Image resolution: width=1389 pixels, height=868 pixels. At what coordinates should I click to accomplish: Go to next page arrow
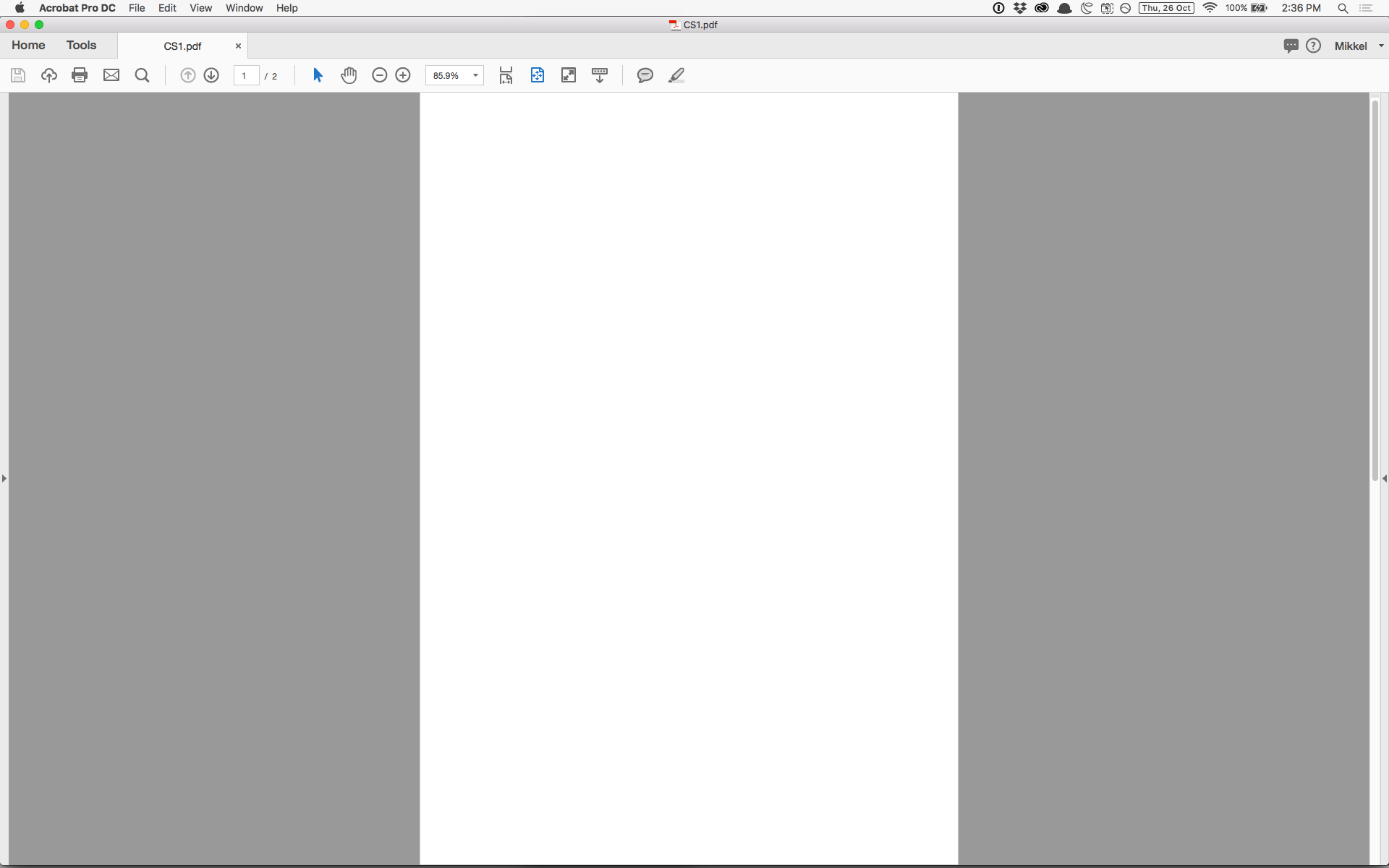tap(211, 75)
